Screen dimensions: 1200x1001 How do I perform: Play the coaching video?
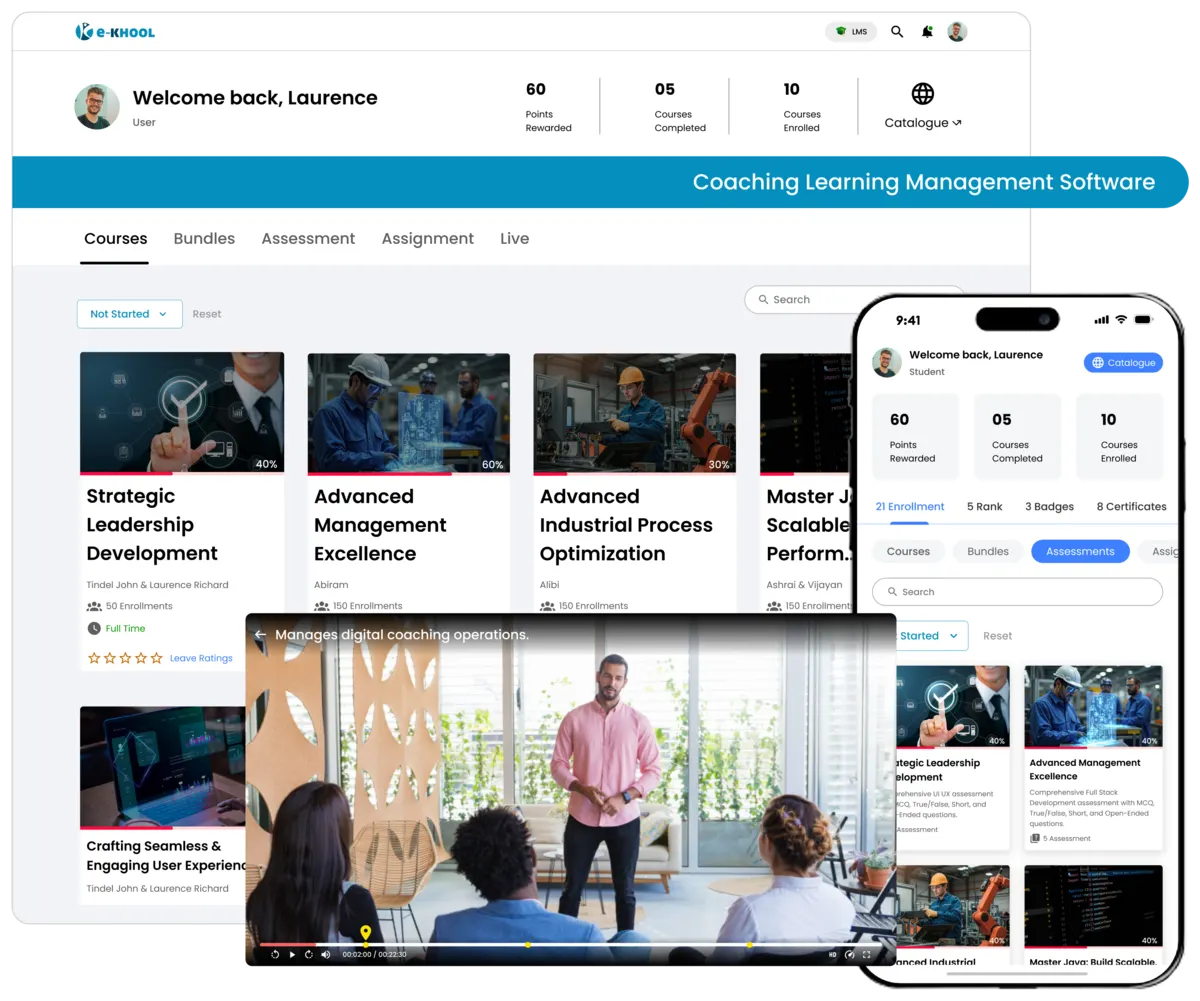coord(292,954)
